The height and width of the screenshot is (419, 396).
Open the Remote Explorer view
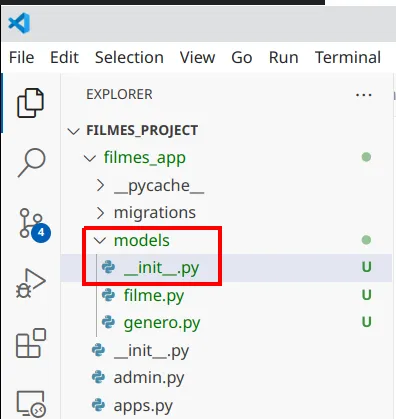pos(31,404)
